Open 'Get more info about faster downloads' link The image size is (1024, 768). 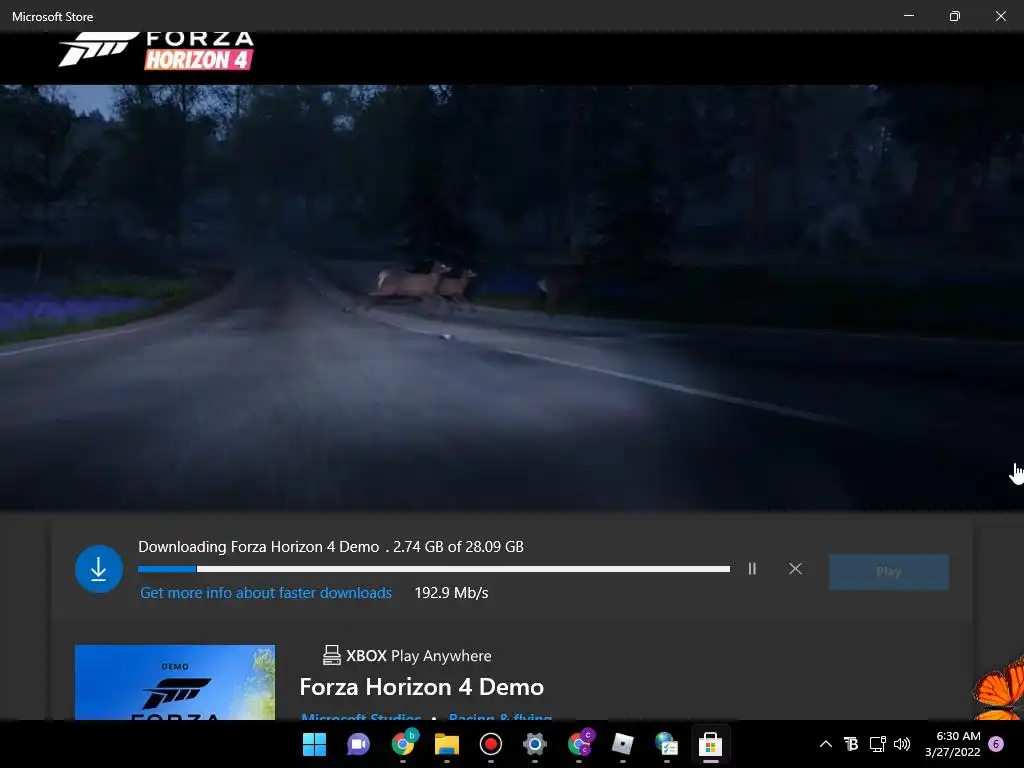[266, 592]
